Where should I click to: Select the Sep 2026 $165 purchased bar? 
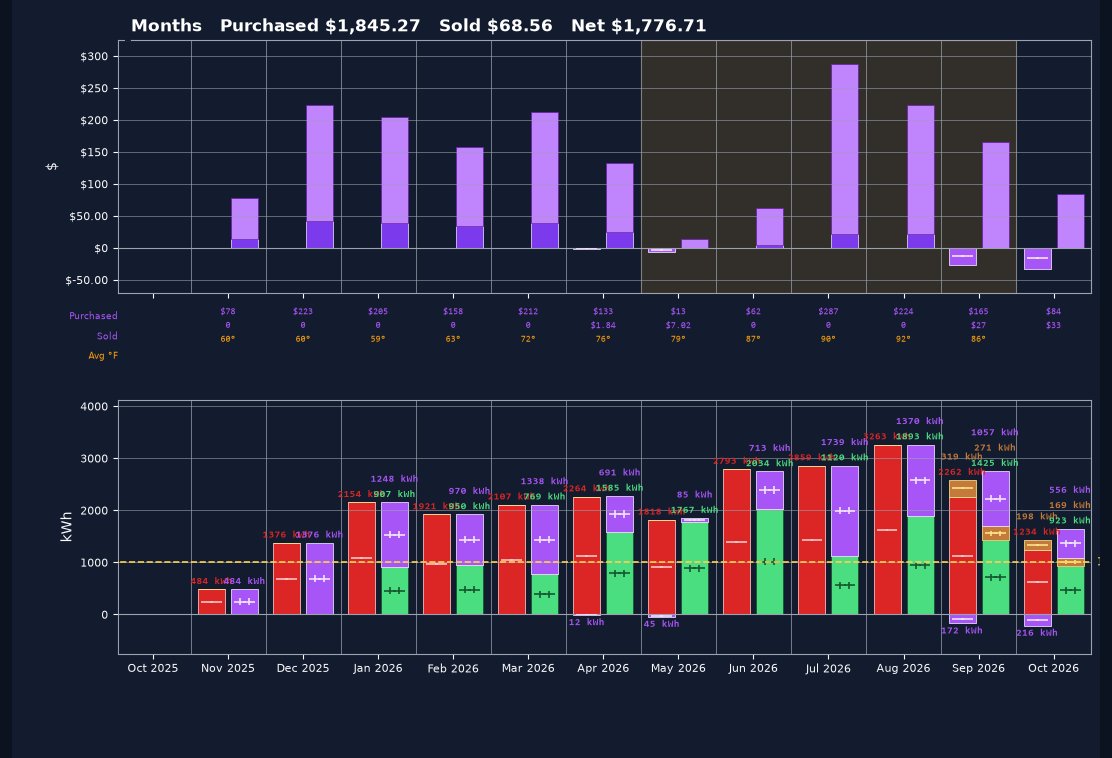tap(996, 196)
